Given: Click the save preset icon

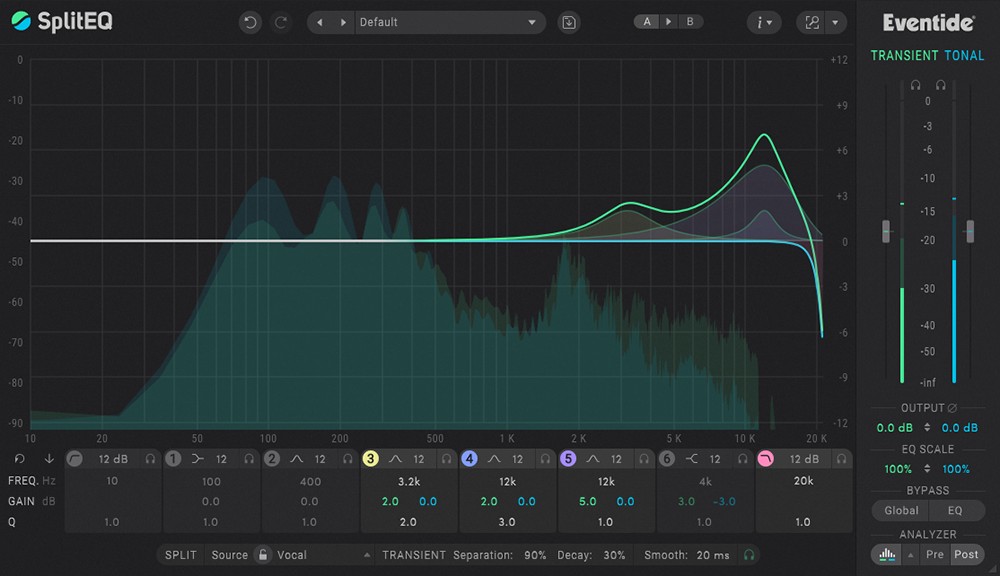Looking at the screenshot, I should pyautogui.click(x=568, y=22).
